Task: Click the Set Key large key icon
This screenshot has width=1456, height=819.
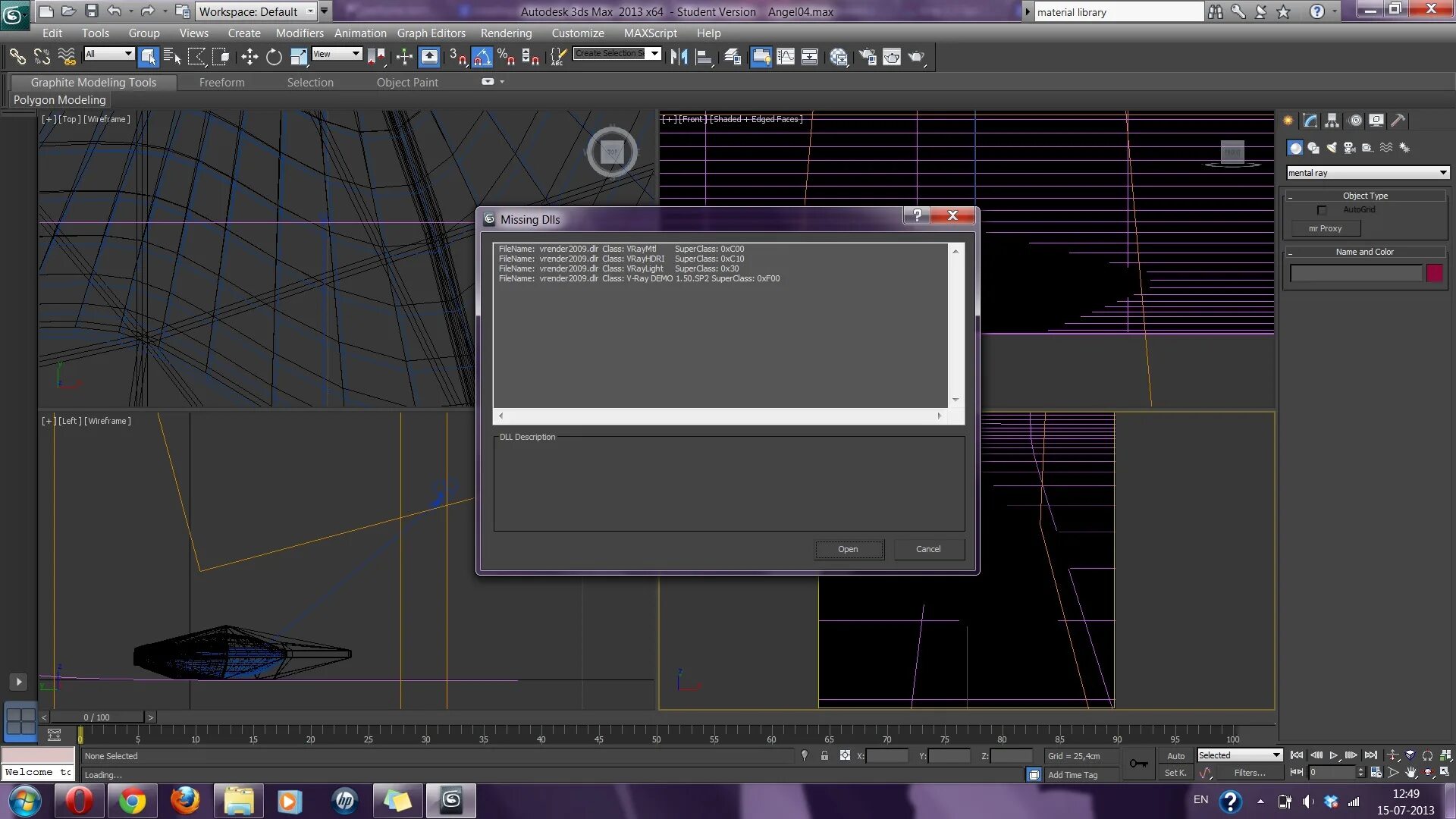Action: point(1139,764)
